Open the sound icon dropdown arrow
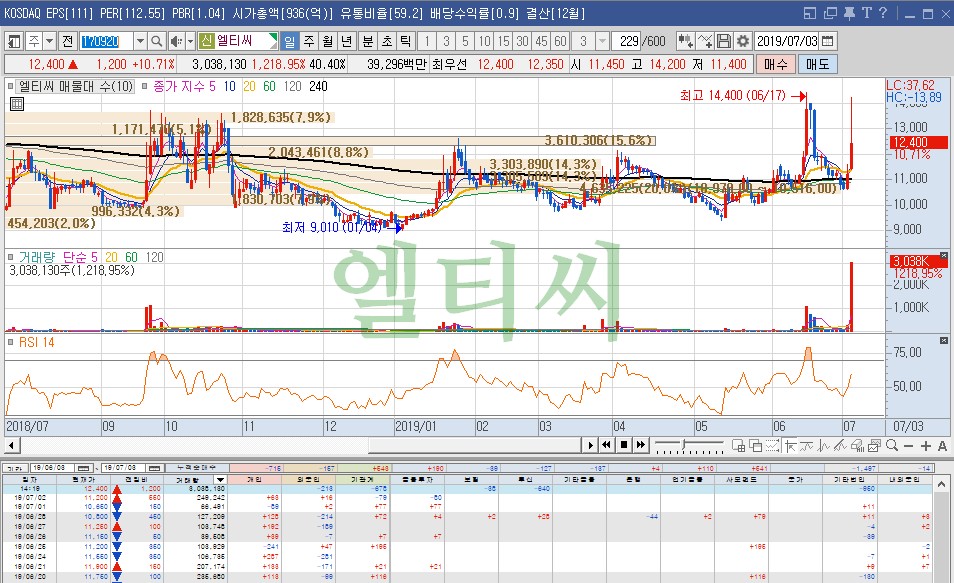 pos(190,41)
